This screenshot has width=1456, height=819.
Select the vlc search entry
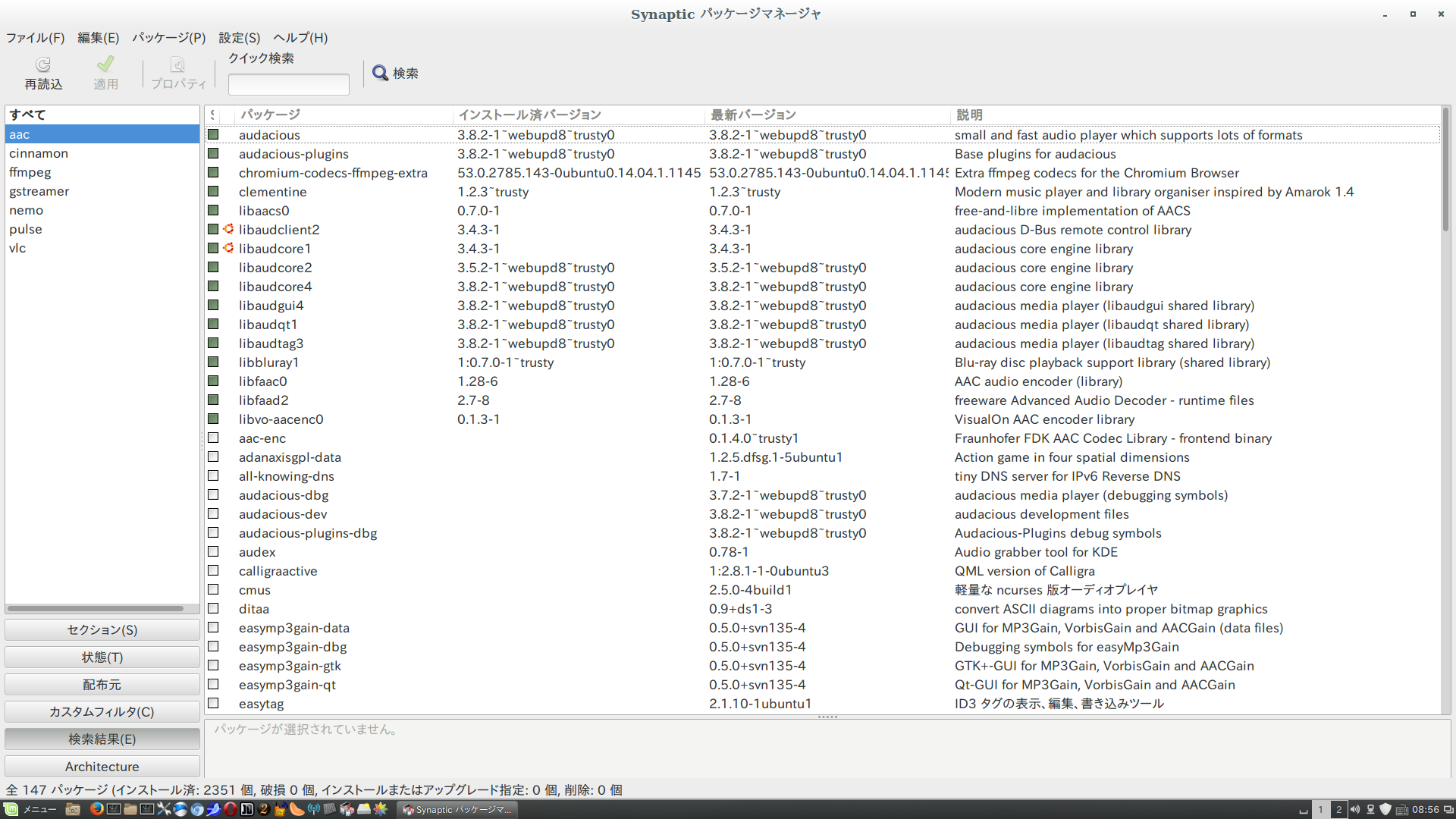[102, 248]
